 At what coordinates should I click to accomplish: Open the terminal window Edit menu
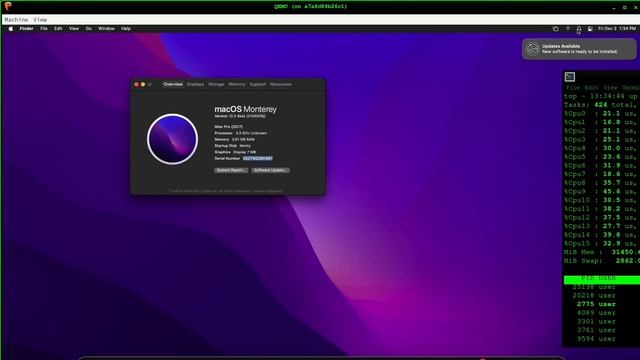[591, 88]
